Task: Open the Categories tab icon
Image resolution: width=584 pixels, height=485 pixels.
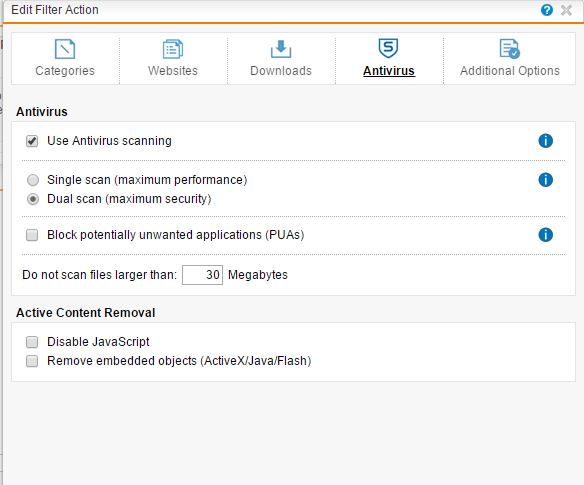Action: point(65,49)
